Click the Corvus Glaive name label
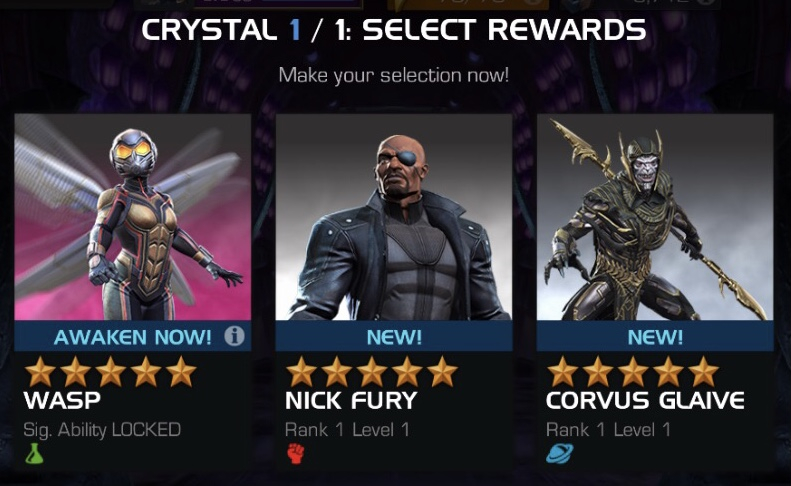The width and height of the screenshot is (791, 486). click(x=645, y=401)
